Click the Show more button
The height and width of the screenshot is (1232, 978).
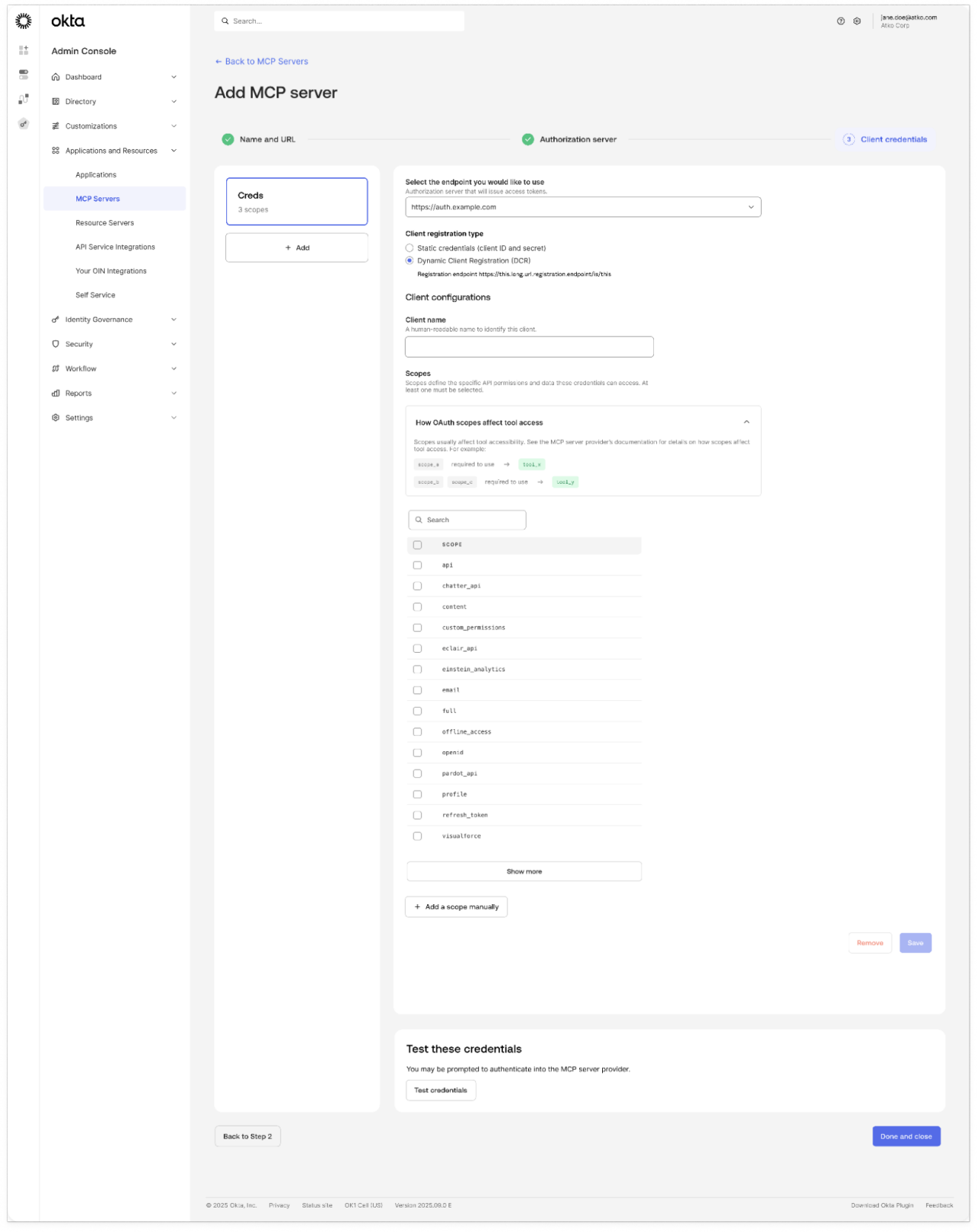(x=524, y=872)
